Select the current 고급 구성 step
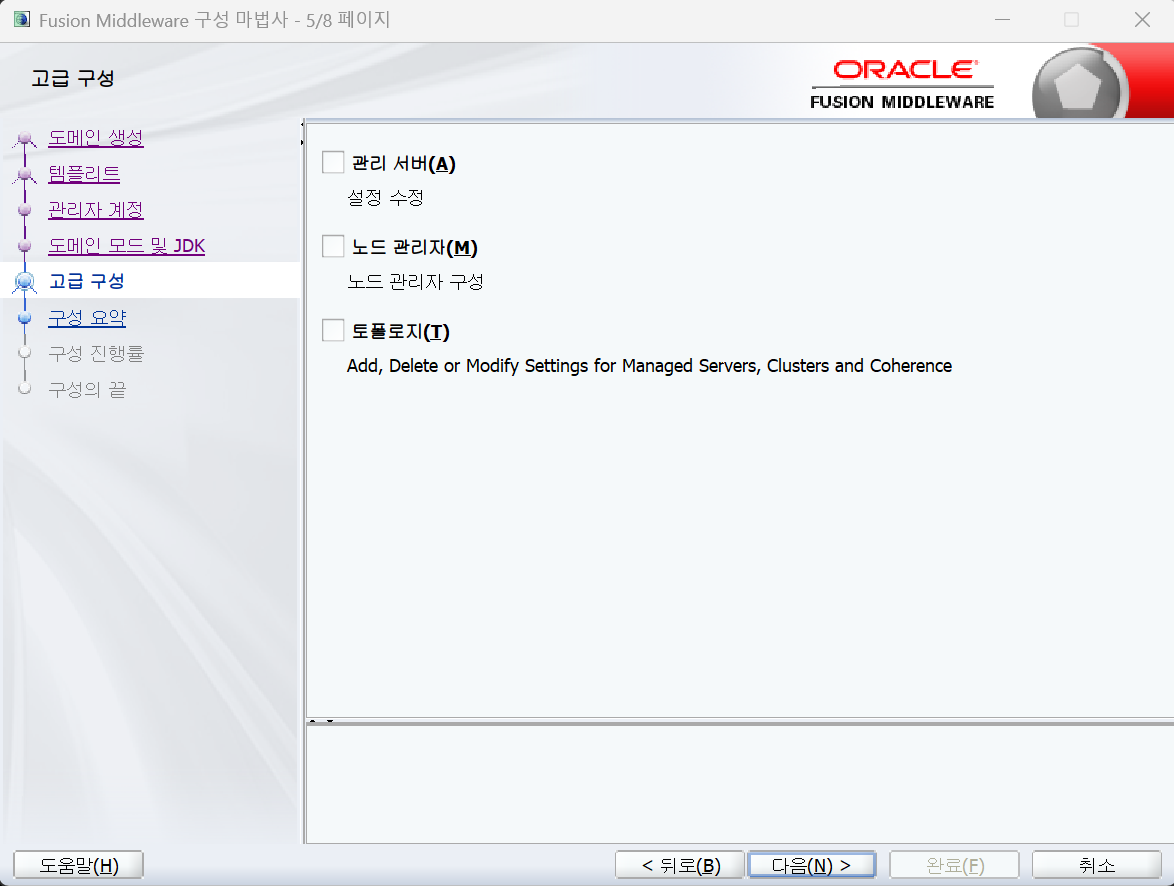This screenshot has width=1174, height=886. tap(87, 281)
